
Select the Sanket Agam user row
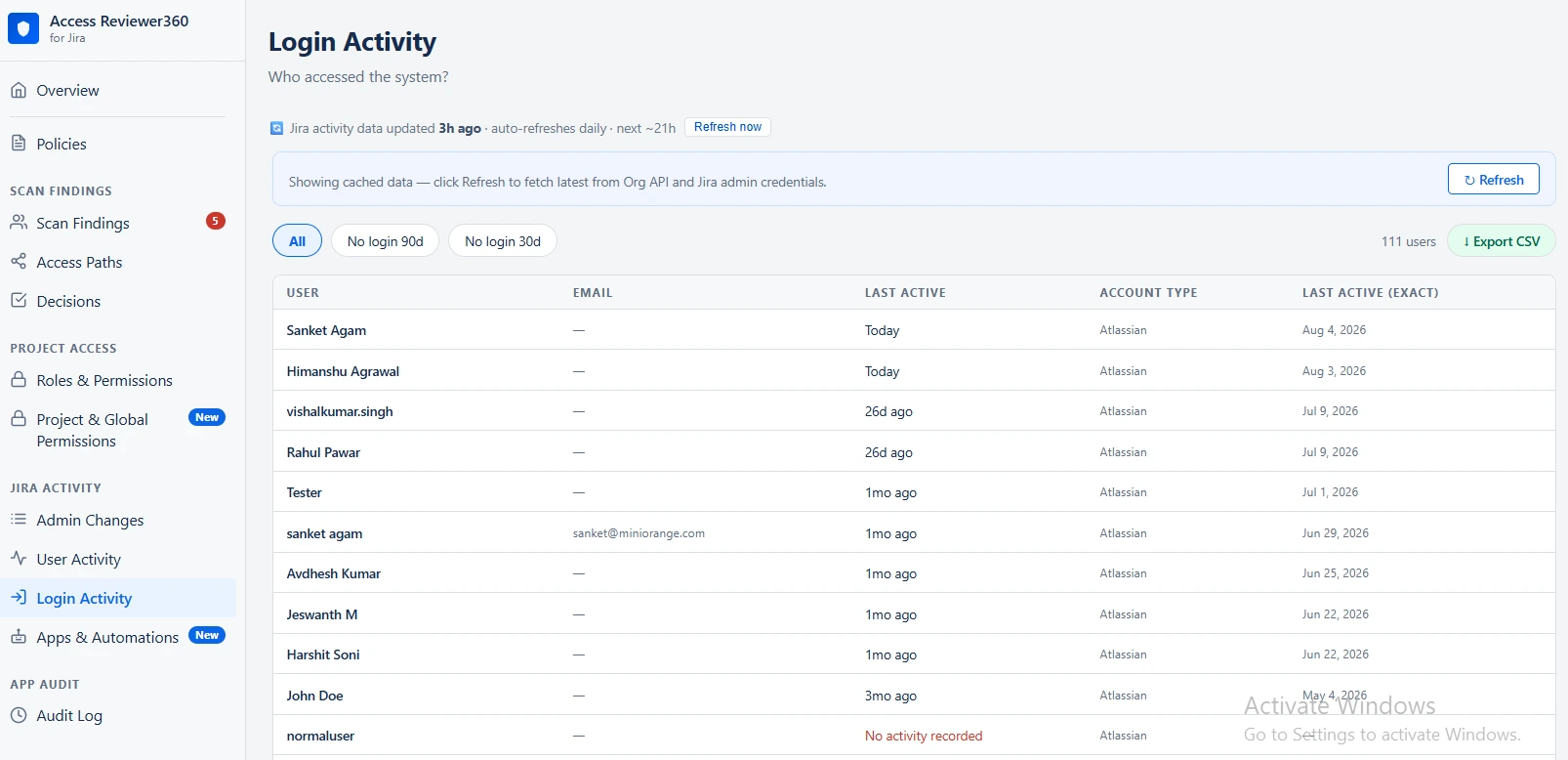click(x=914, y=330)
